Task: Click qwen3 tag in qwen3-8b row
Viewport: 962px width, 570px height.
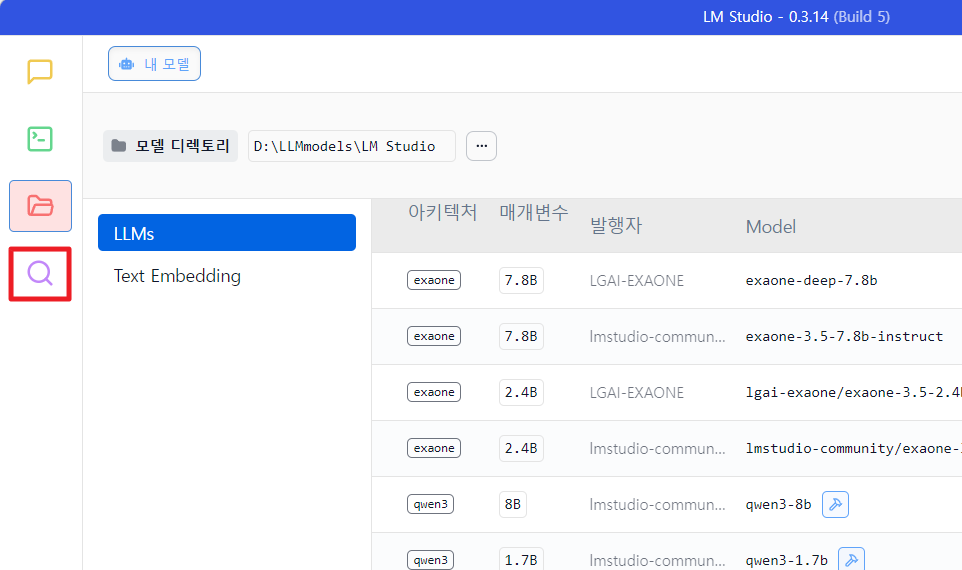Action: coord(430,504)
